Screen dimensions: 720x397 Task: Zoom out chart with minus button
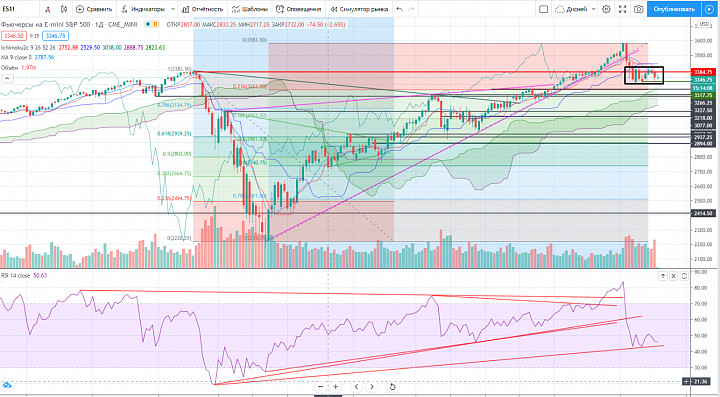coord(321,386)
